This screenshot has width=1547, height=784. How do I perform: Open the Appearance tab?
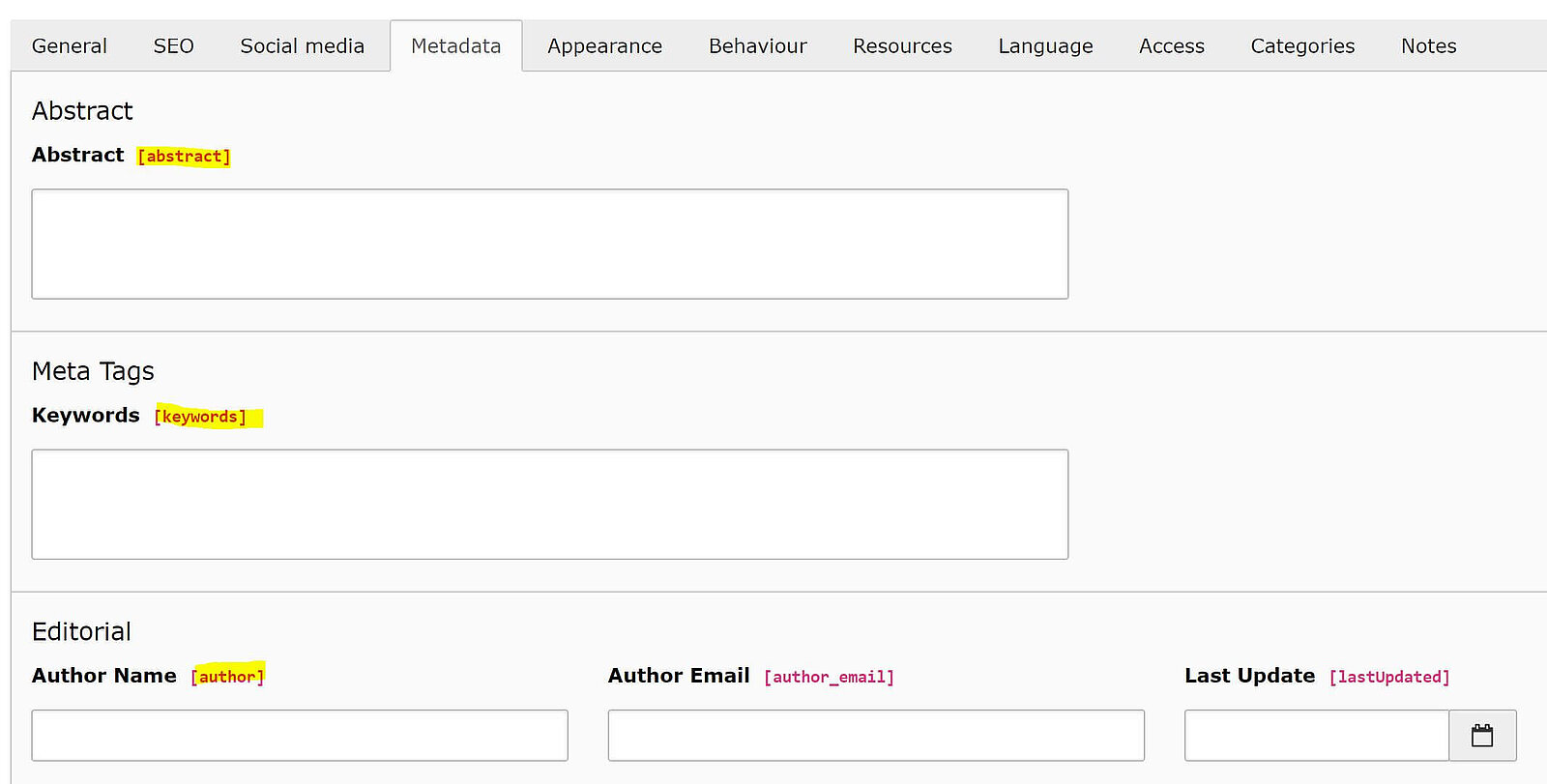click(x=604, y=46)
